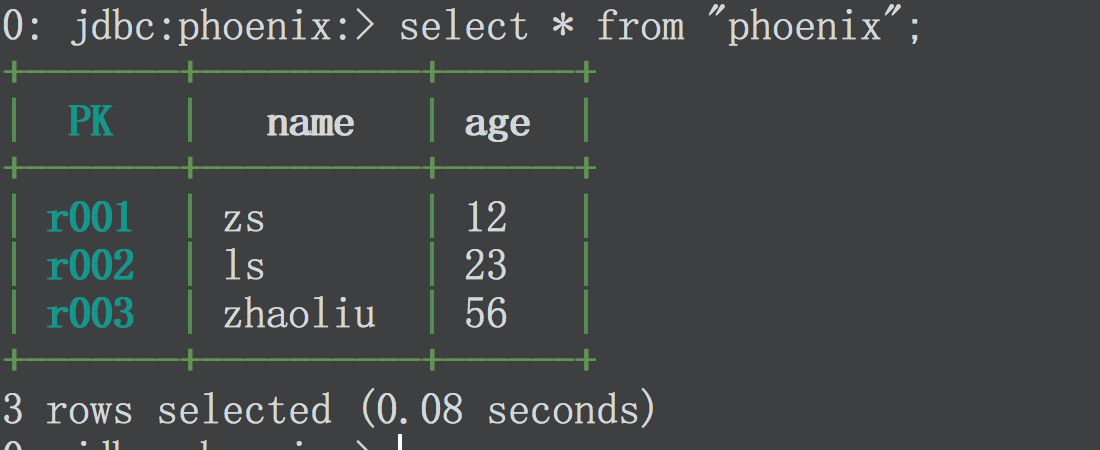The height and width of the screenshot is (450, 1100).
Task: Click the age value 12
Action: [485, 218]
